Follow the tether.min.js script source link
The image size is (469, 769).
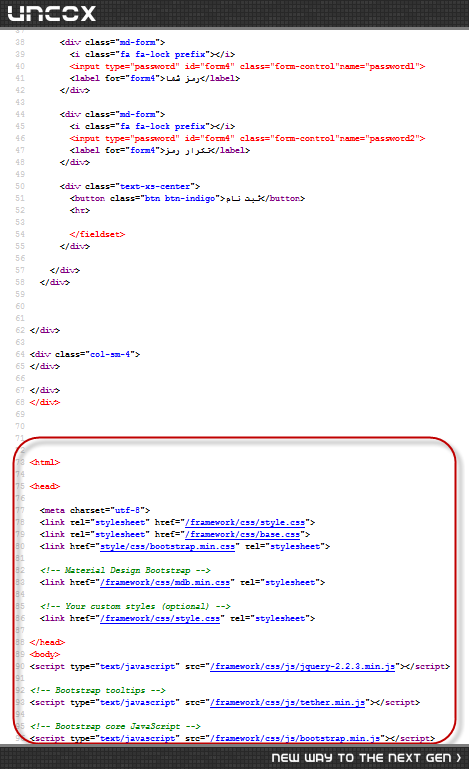(x=287, y=703)
